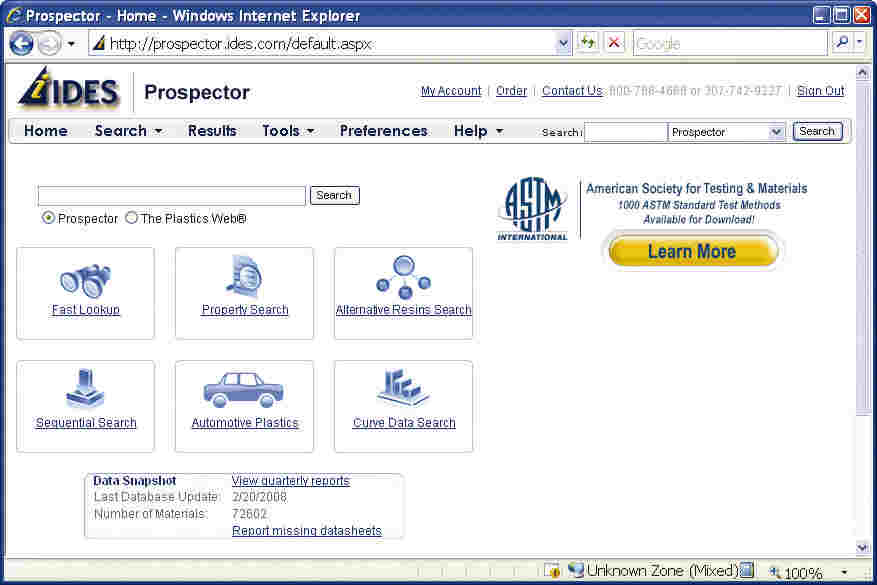Refresh the page using the green arrows icon
The height and width of the screenshot is (585, 877).
coord(587,43)
